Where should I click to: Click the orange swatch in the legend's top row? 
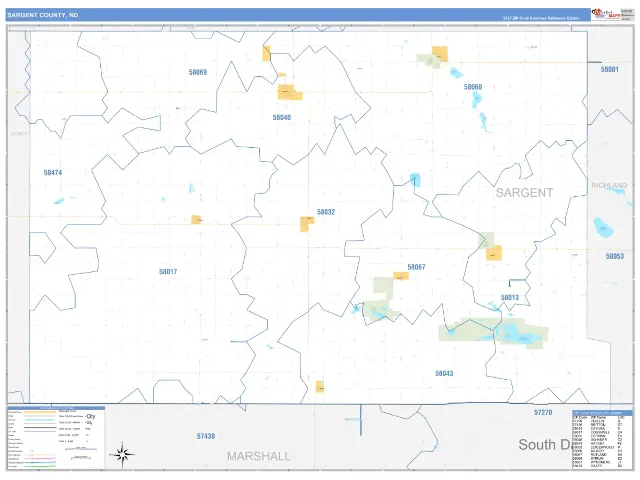coord(40,412)
